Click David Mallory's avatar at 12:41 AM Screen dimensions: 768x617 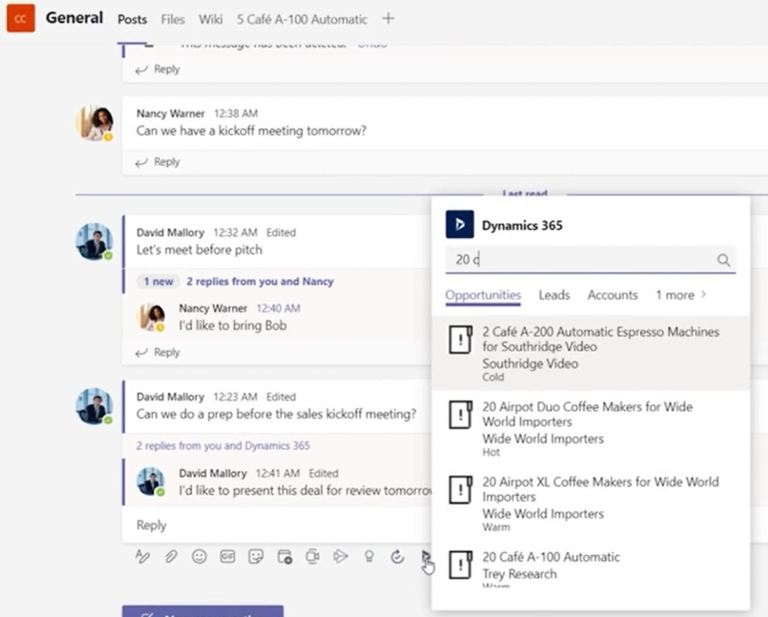151,481
